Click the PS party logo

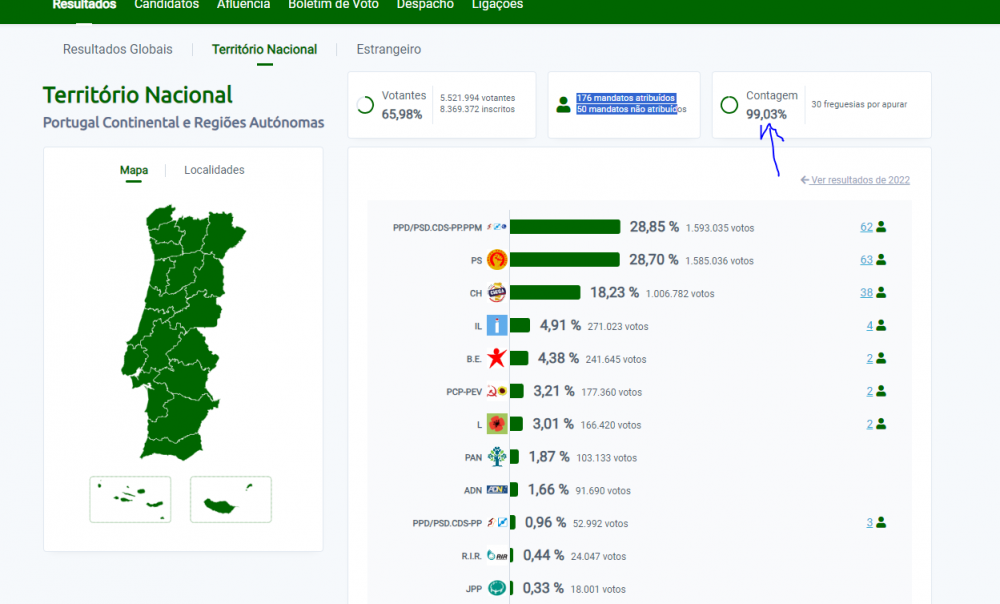coord(497,260)
